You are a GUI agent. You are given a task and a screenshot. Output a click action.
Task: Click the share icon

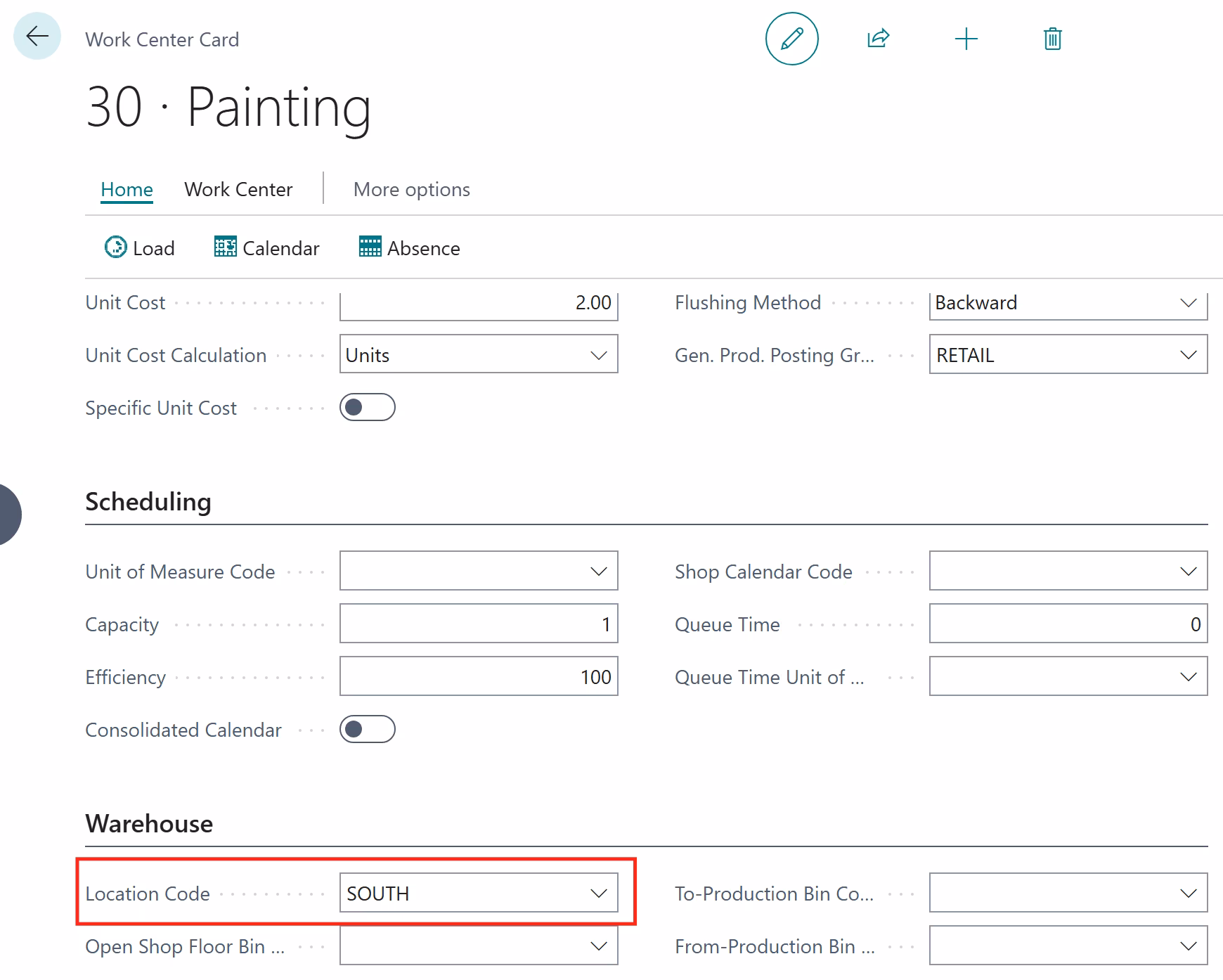click(878, 39)
